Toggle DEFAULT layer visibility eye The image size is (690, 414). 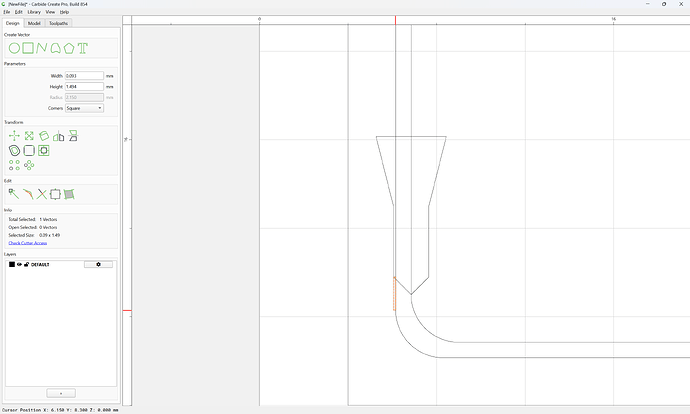coord(19,264)
